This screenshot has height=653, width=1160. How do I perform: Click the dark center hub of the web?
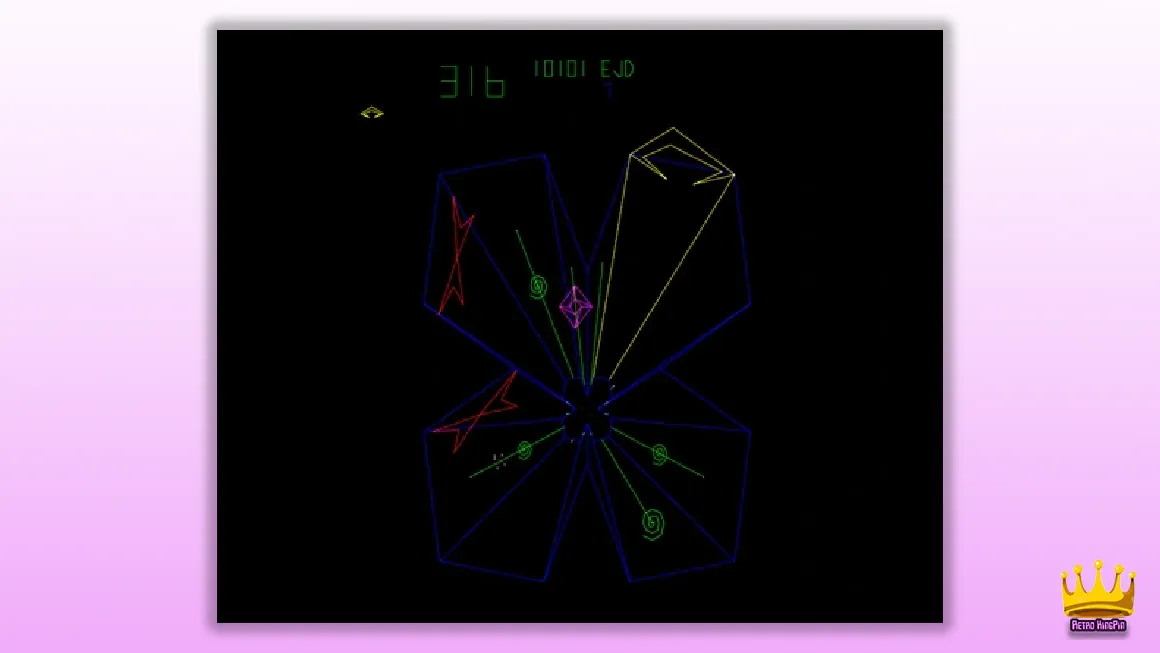tap(587, 408)
